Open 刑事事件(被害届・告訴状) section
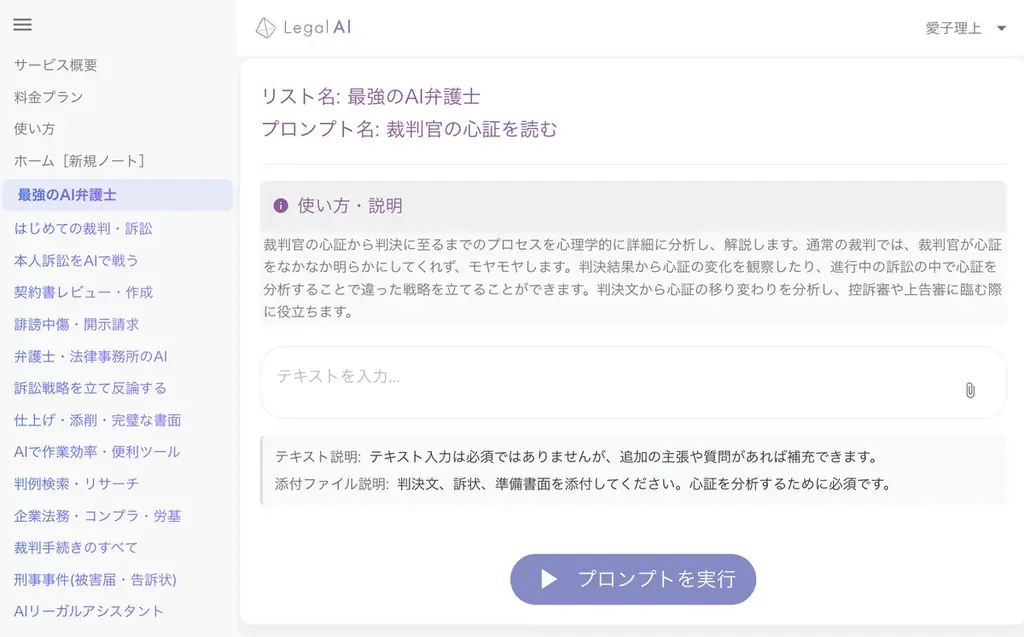 pos(77,580)
